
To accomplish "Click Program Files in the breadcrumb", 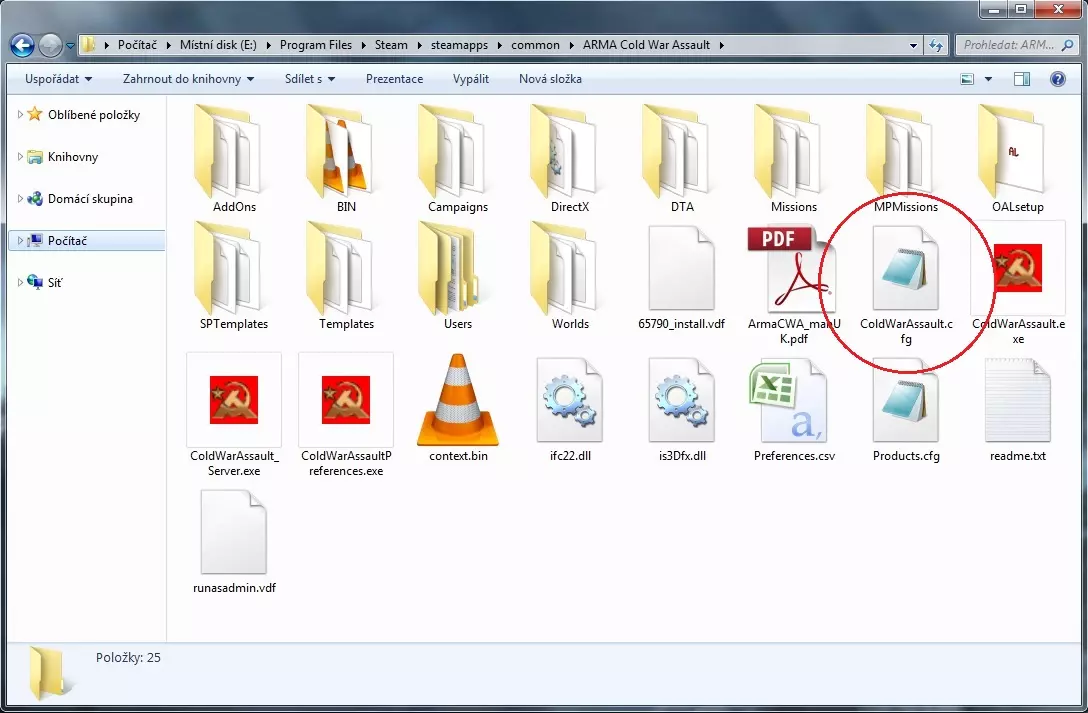I will tap(316, 45).
